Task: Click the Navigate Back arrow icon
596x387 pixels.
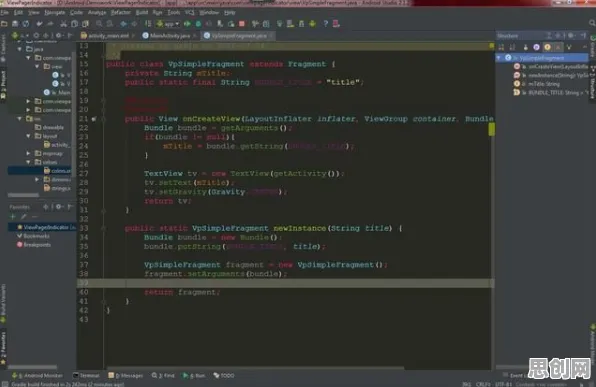Action: pos(124,24)
